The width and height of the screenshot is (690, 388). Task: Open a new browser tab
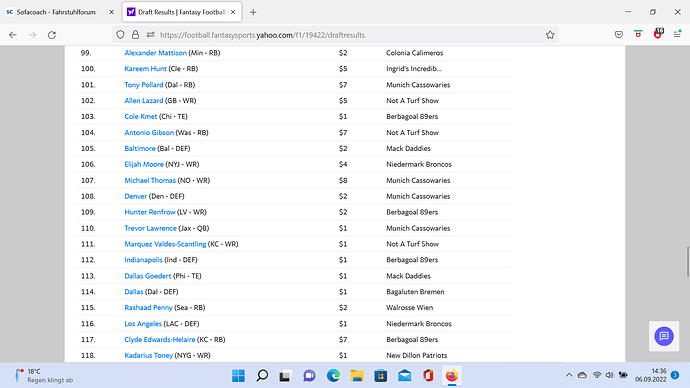coord(253,12)
